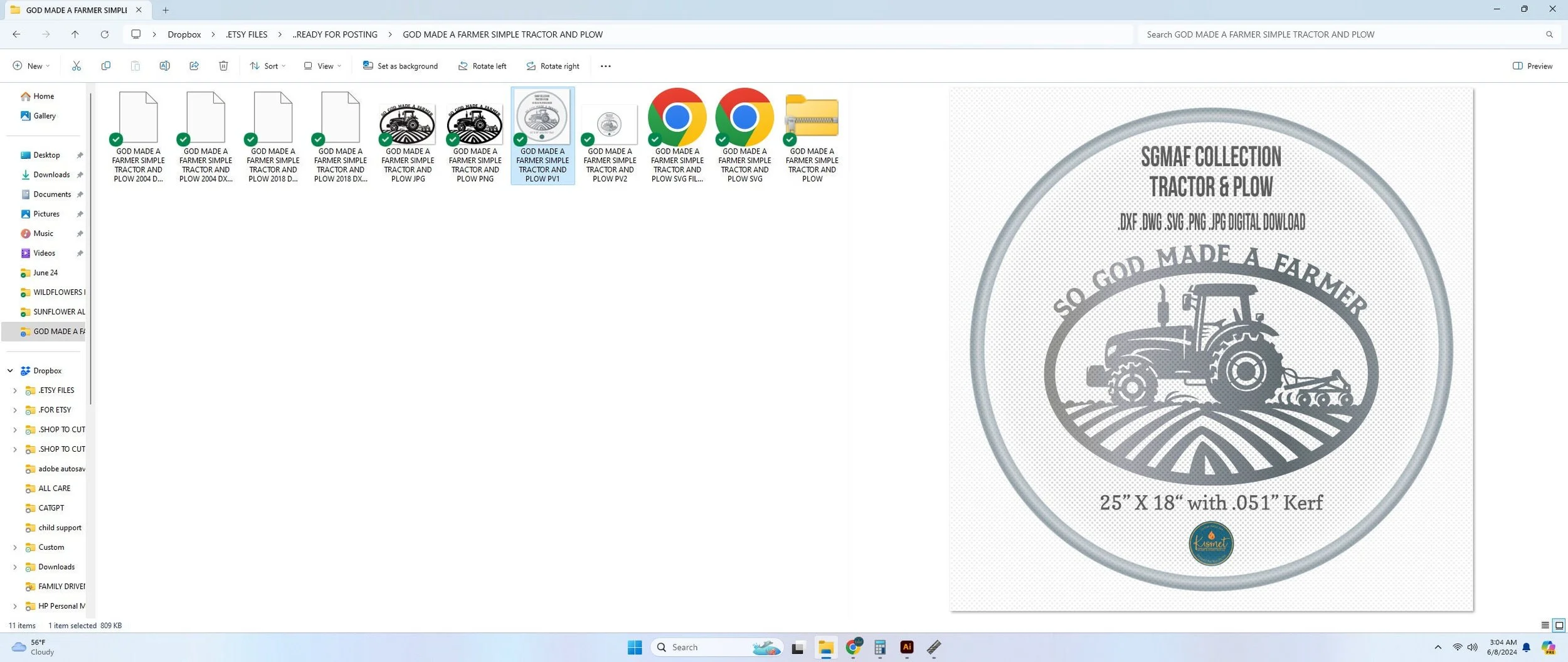
Task: Click .ETSY FILES in the breadcrumb
Action: tap(246, 35)
